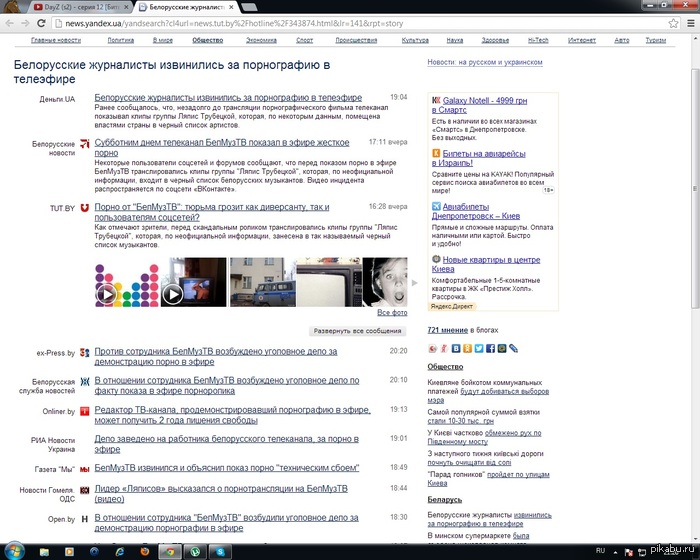Viewport: 700px width, 560px height.
Task: Open the 'Беларусь' sidebar heading
Action: tap(445, 500)
